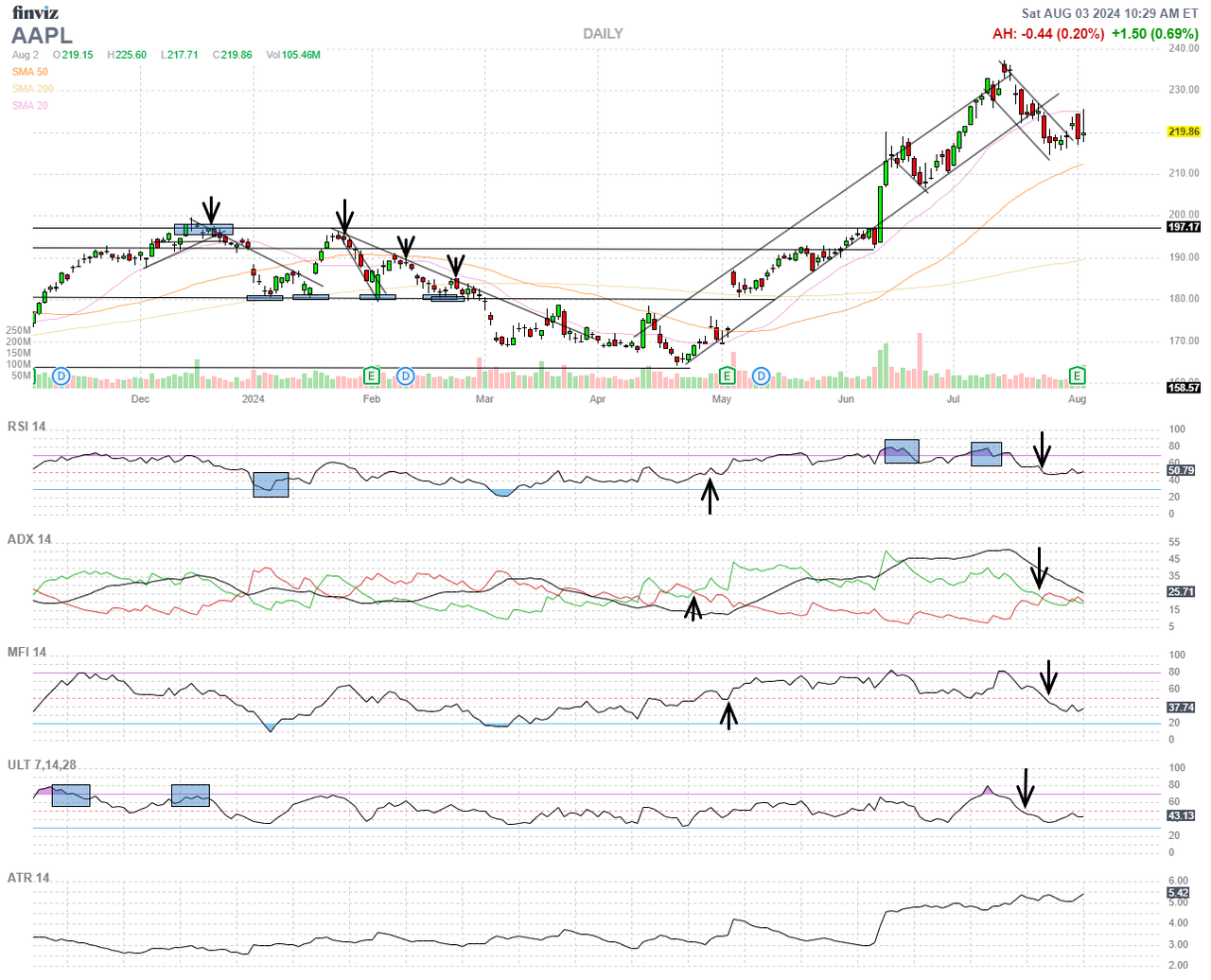The height and width of the screenshot is (980, 1211).
Task: Click the MFI 14 indicator title
Action: (27, 652)
